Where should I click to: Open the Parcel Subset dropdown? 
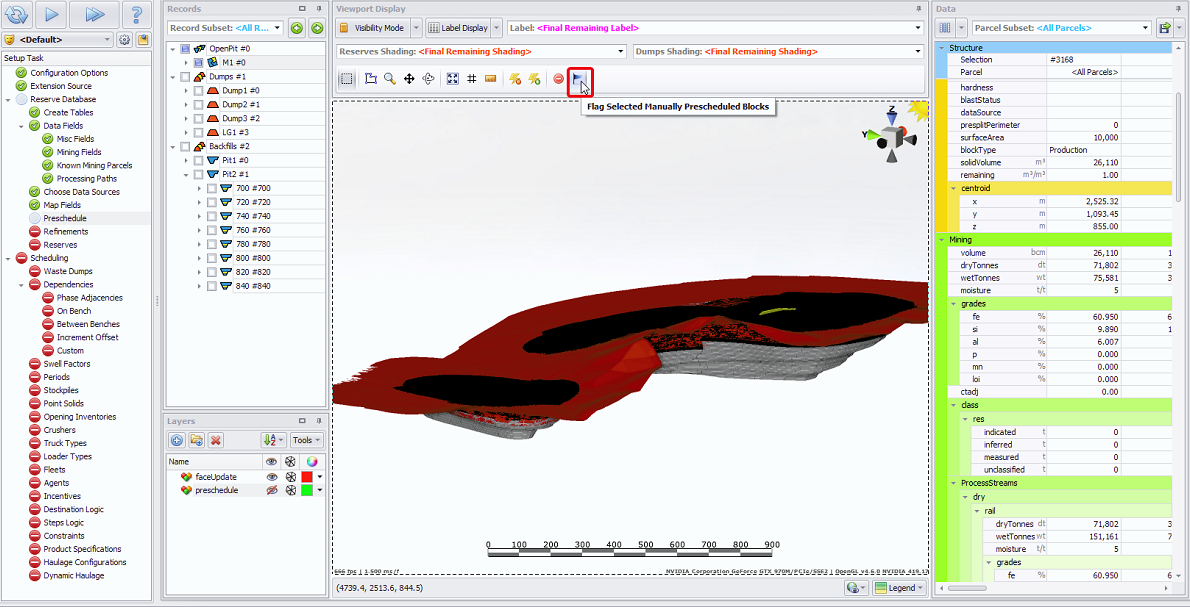click(1145, 28)
